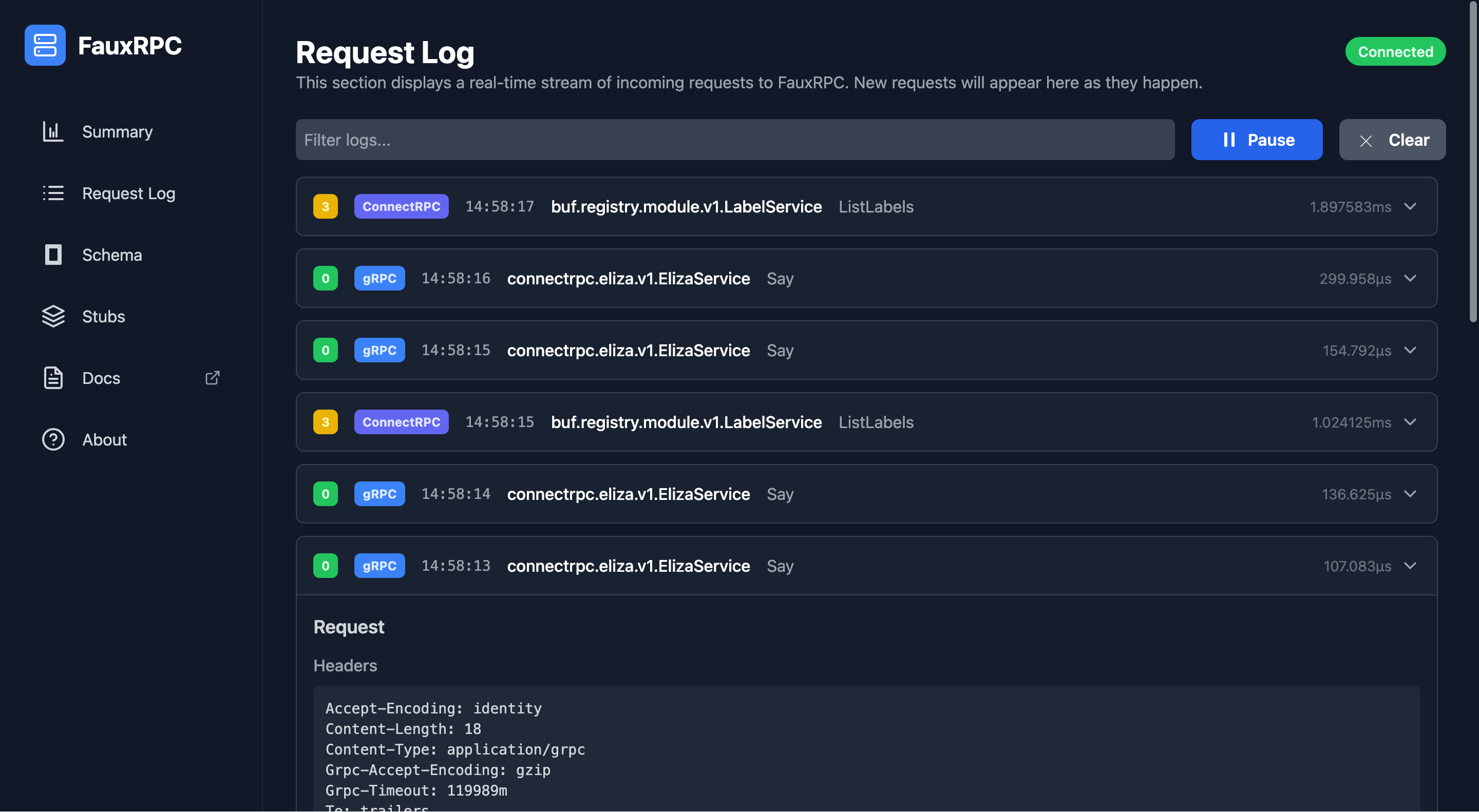
Task: Select the Summary bar-chart icon
Action: (x=53, y=131)
